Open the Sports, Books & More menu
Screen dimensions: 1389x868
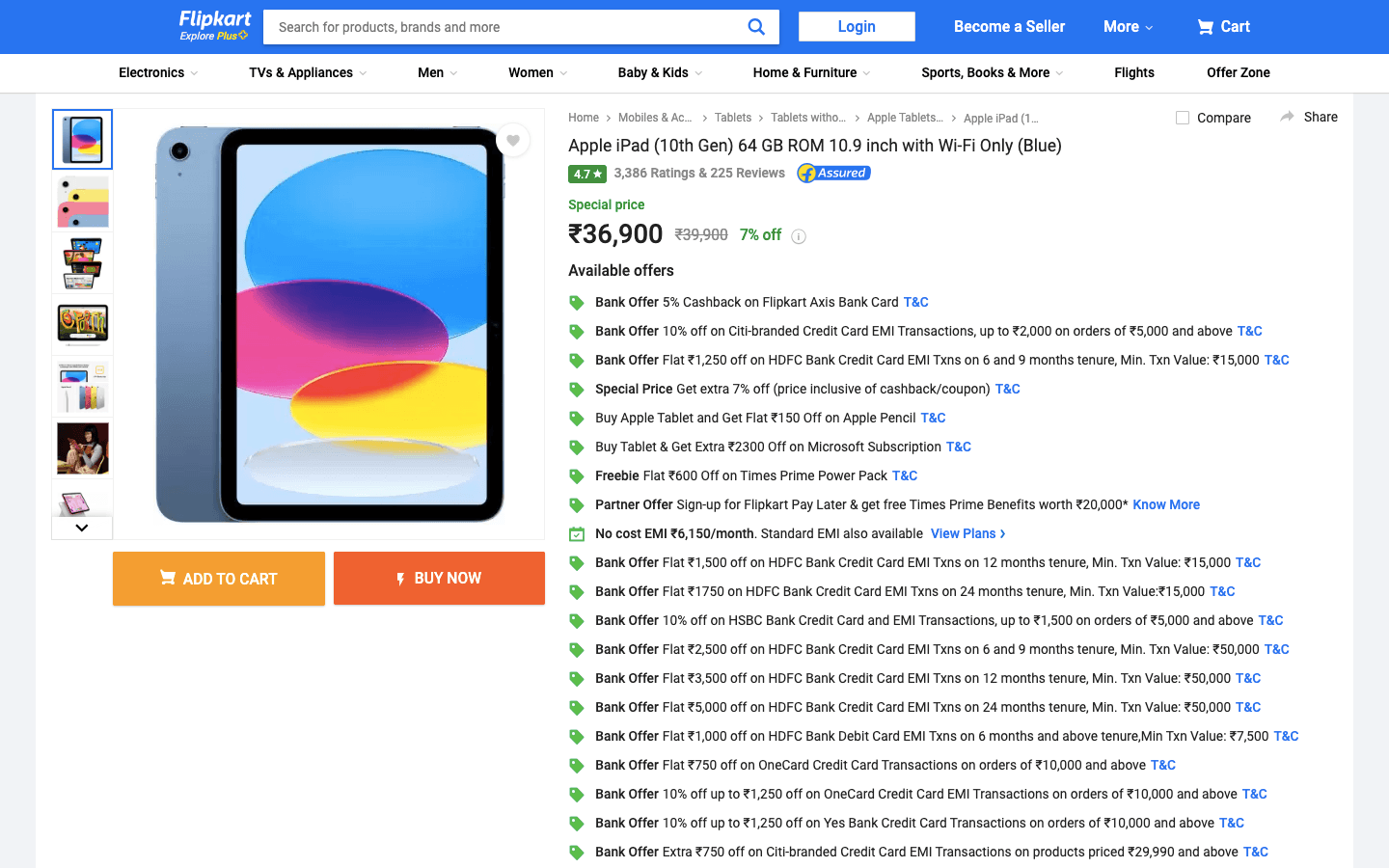click(992, 72)
